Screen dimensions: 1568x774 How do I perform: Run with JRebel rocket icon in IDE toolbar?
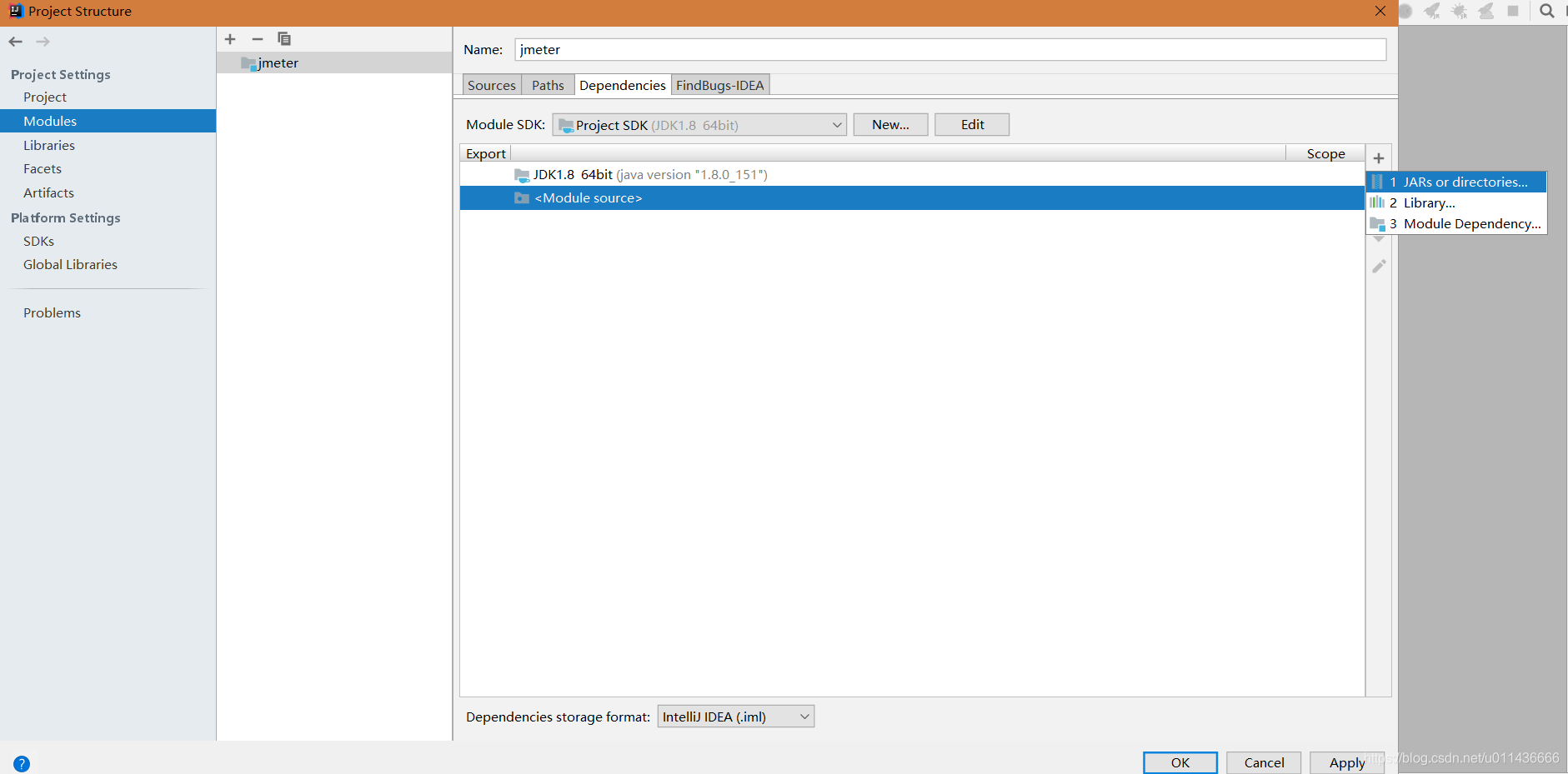pos(1432,11)
